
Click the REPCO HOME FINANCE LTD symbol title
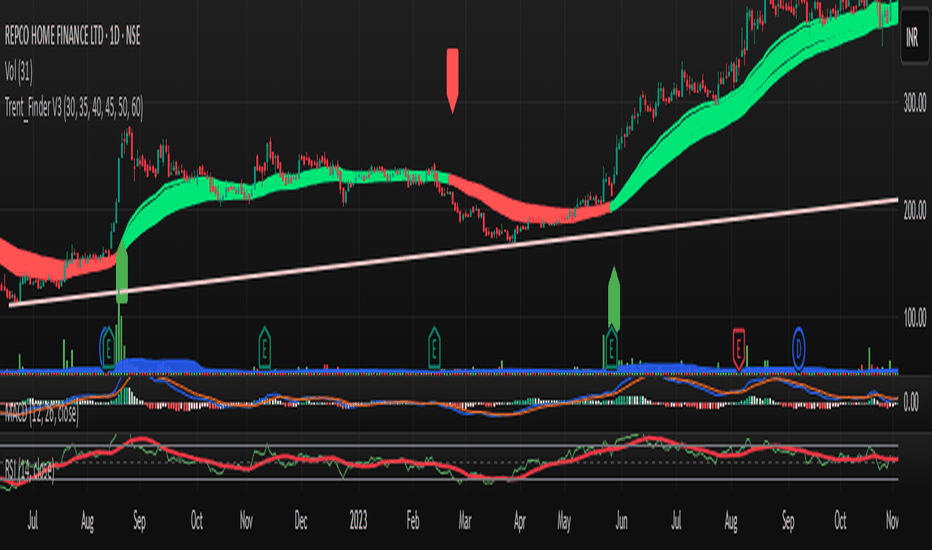click(x=73, y=36)
